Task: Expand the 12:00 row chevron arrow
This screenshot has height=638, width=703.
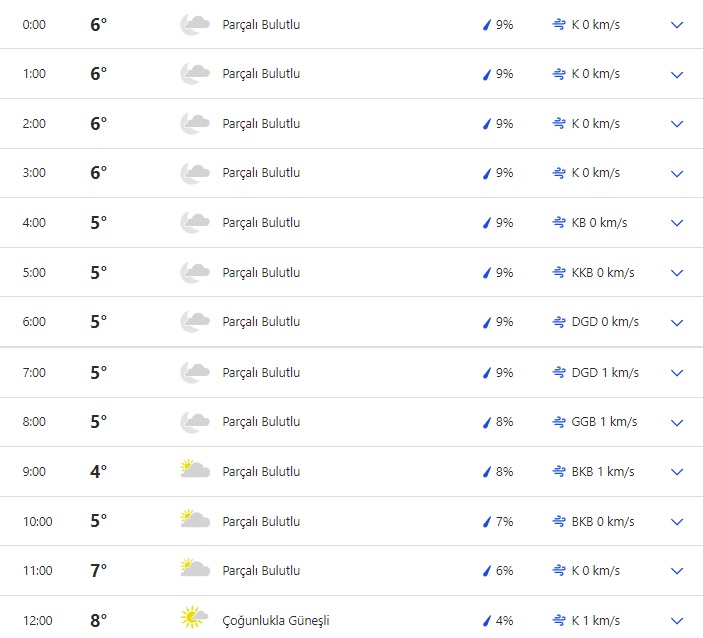Action: (x=677, y=620)
